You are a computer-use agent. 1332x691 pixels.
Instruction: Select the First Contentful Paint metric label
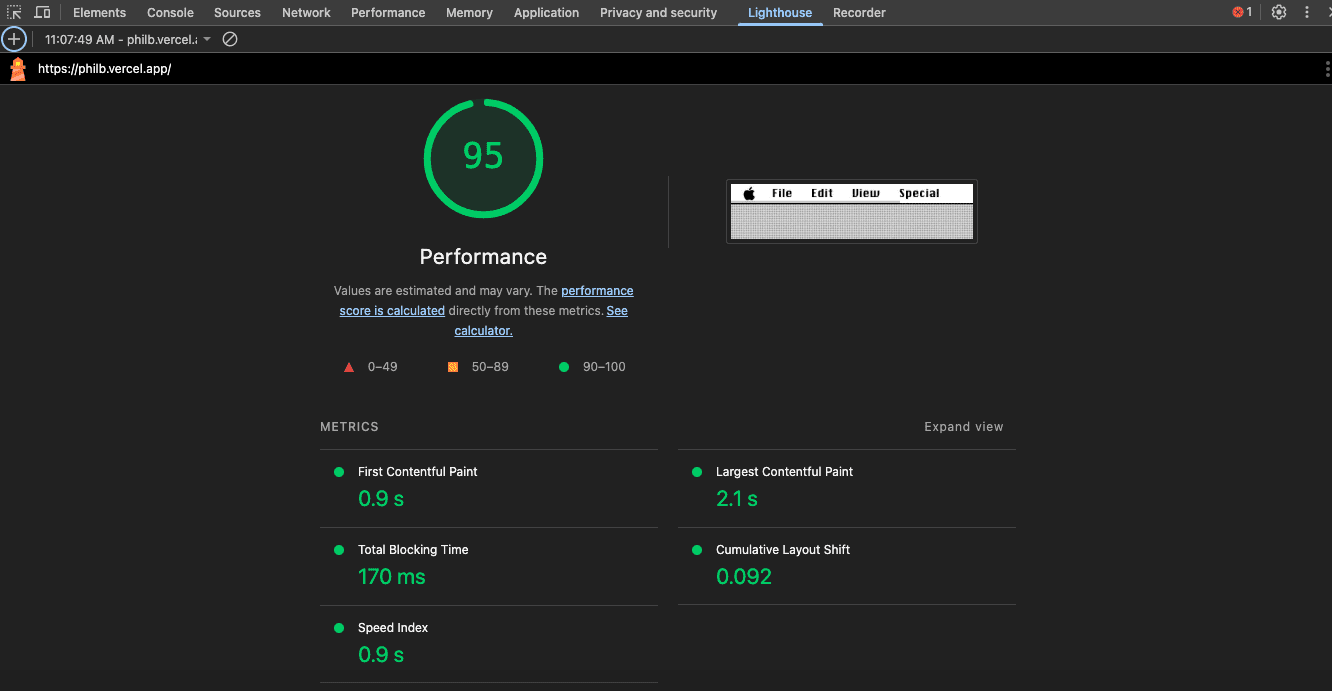[x=418, y=472]
